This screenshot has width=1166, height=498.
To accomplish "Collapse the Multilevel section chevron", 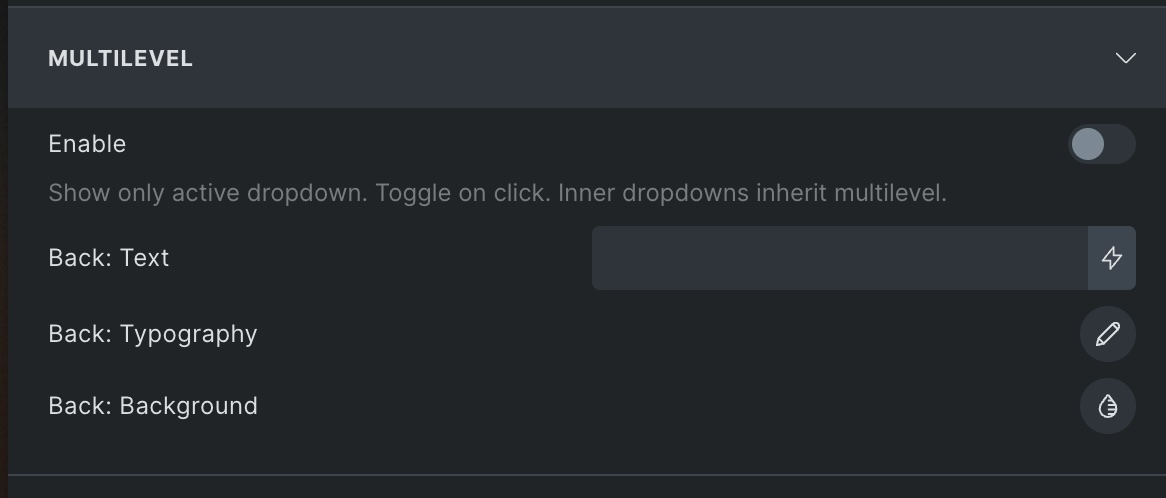I will coord(1125,58).
